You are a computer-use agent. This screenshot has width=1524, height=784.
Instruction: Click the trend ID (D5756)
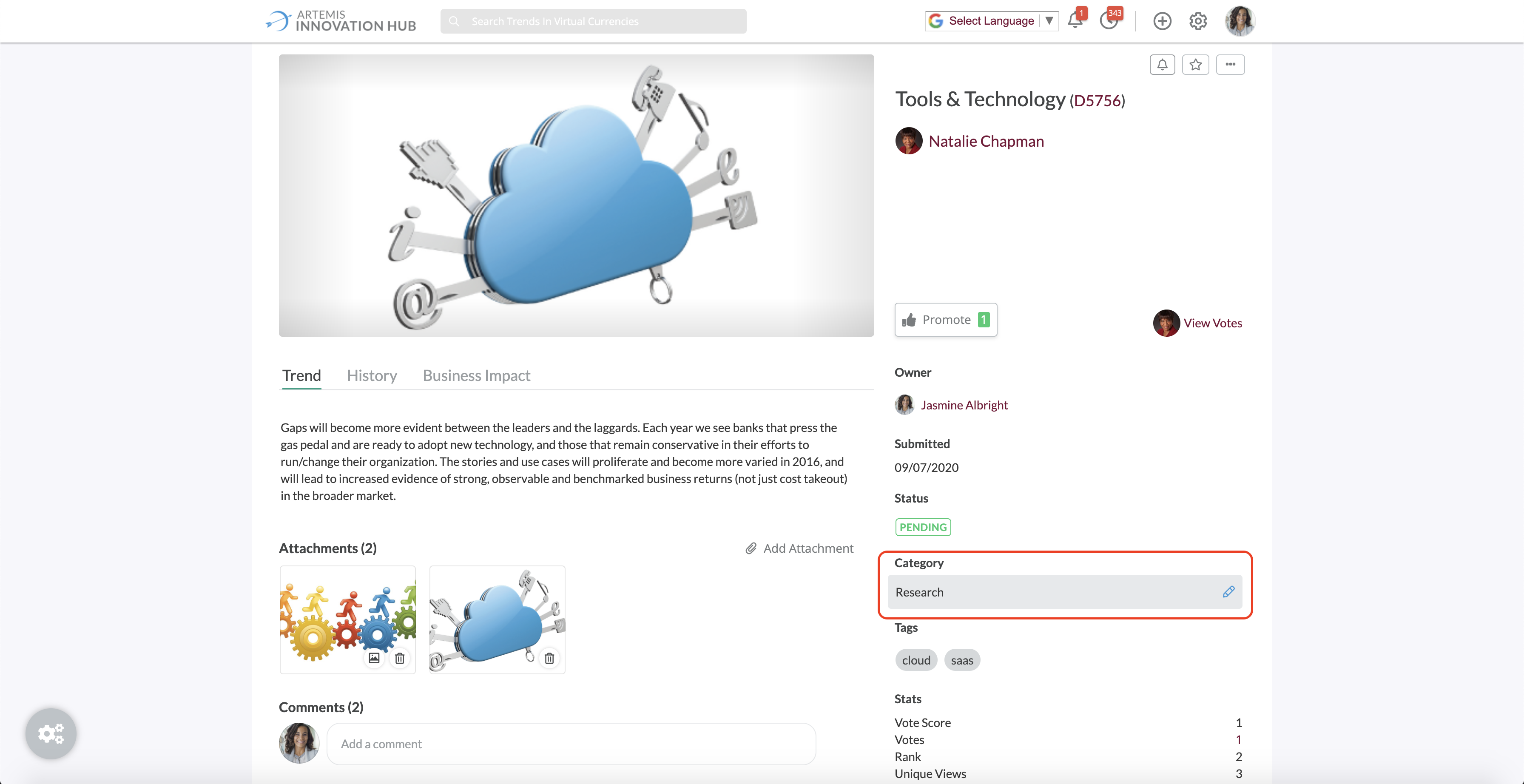[1097, 101]
